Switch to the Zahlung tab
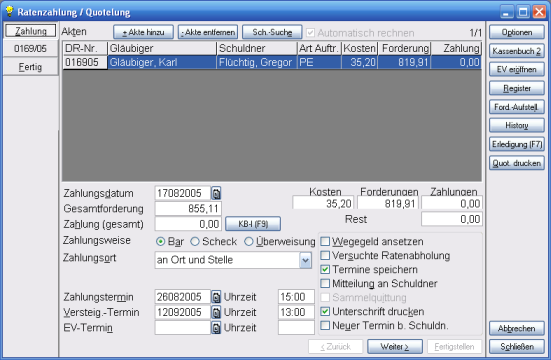The width and height of the screenshot is (551, 360). coord(31,31)
